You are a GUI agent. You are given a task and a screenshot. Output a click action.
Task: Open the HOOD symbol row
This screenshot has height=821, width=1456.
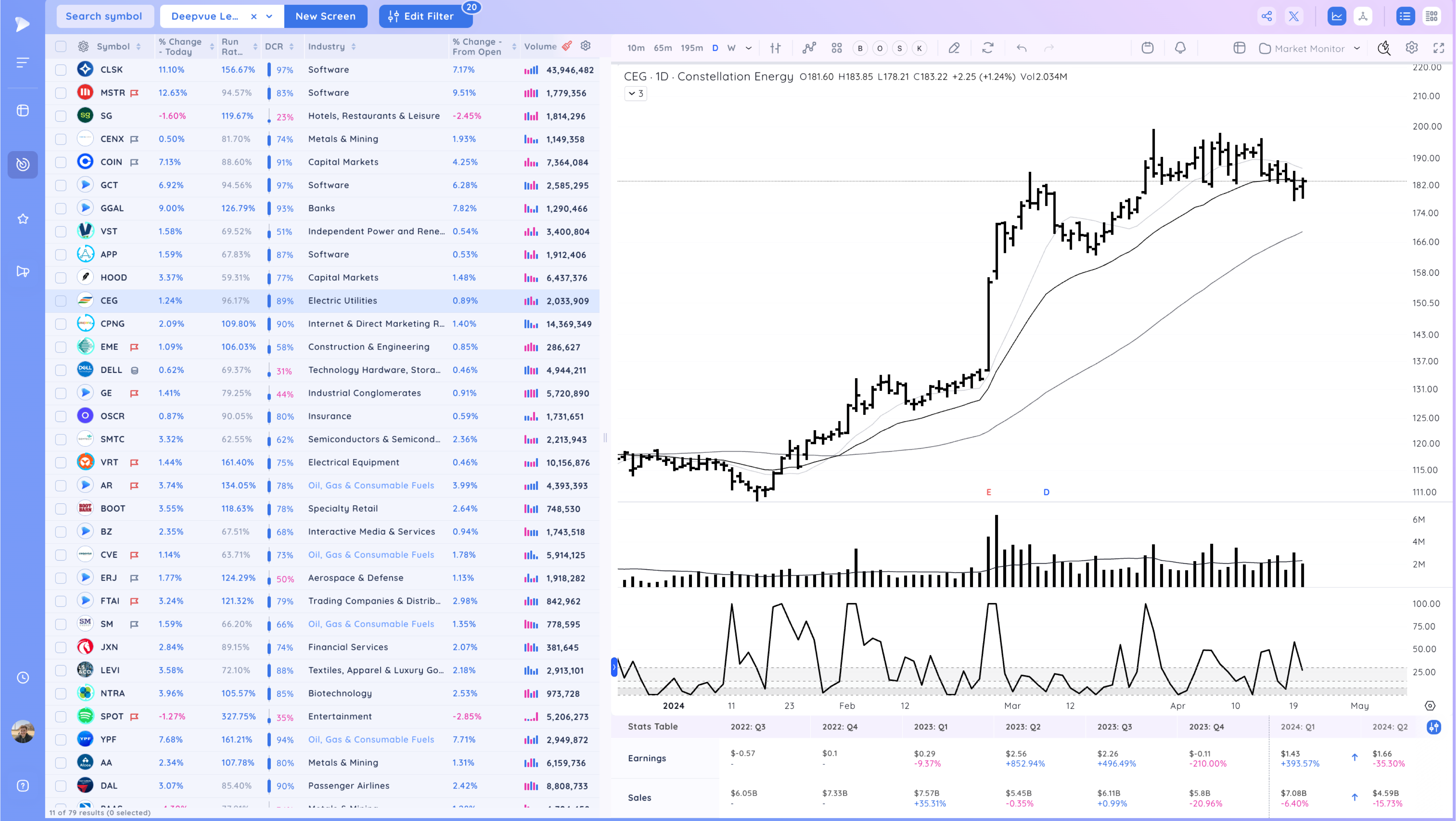322,277
